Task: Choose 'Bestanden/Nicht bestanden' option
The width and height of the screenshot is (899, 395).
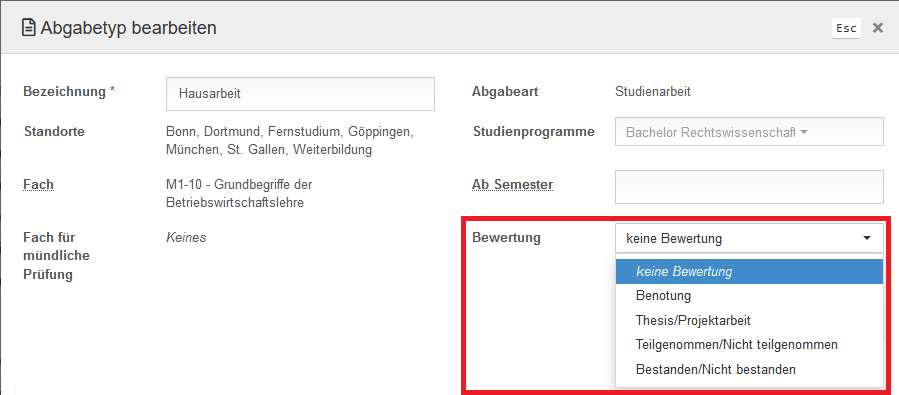Action: [749, 370]
